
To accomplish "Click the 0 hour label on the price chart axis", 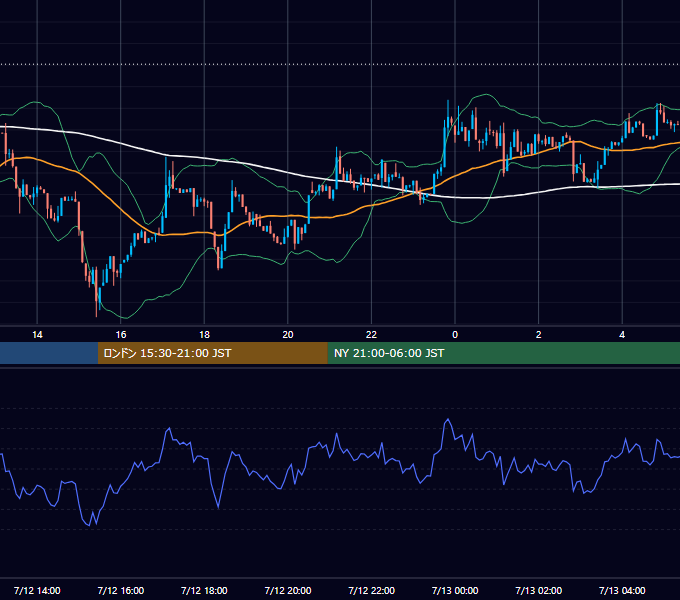I will (x=455, y=334).
